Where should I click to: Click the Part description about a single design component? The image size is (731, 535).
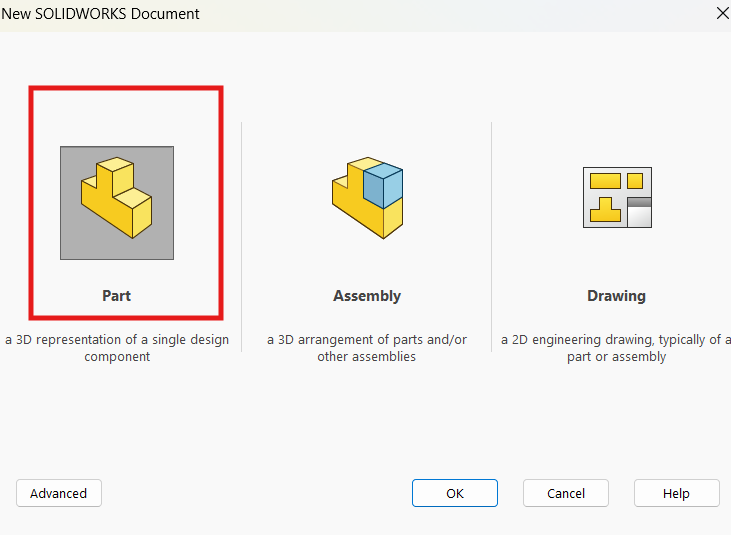(x=117, y=348)
